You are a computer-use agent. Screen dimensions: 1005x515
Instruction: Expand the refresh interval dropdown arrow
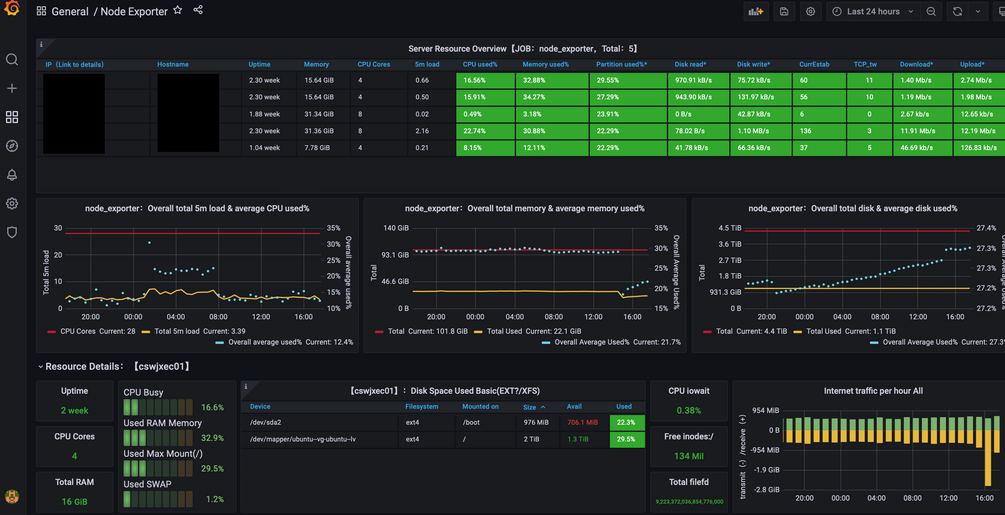(978, 12)
